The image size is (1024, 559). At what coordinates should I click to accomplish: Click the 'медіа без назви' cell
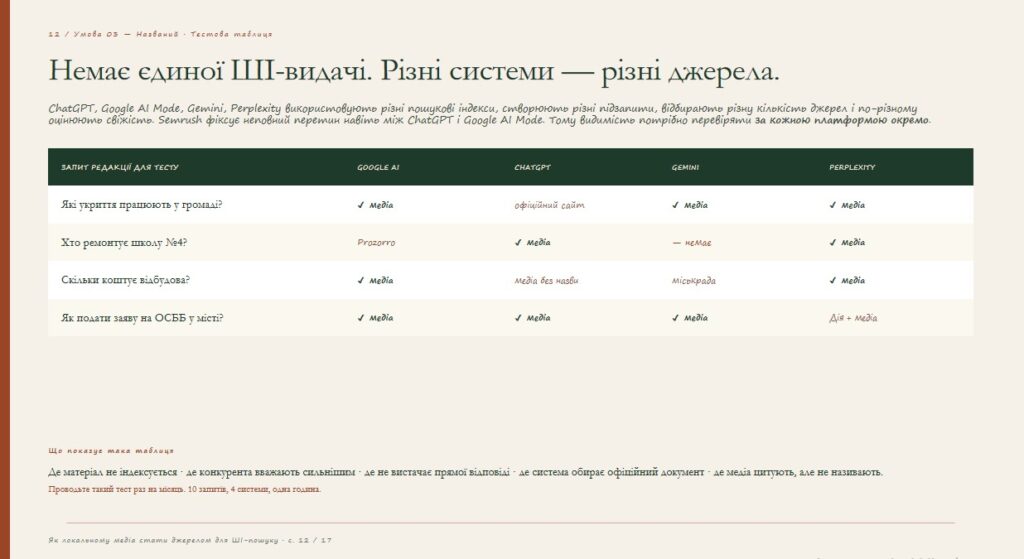click(546, 280)
